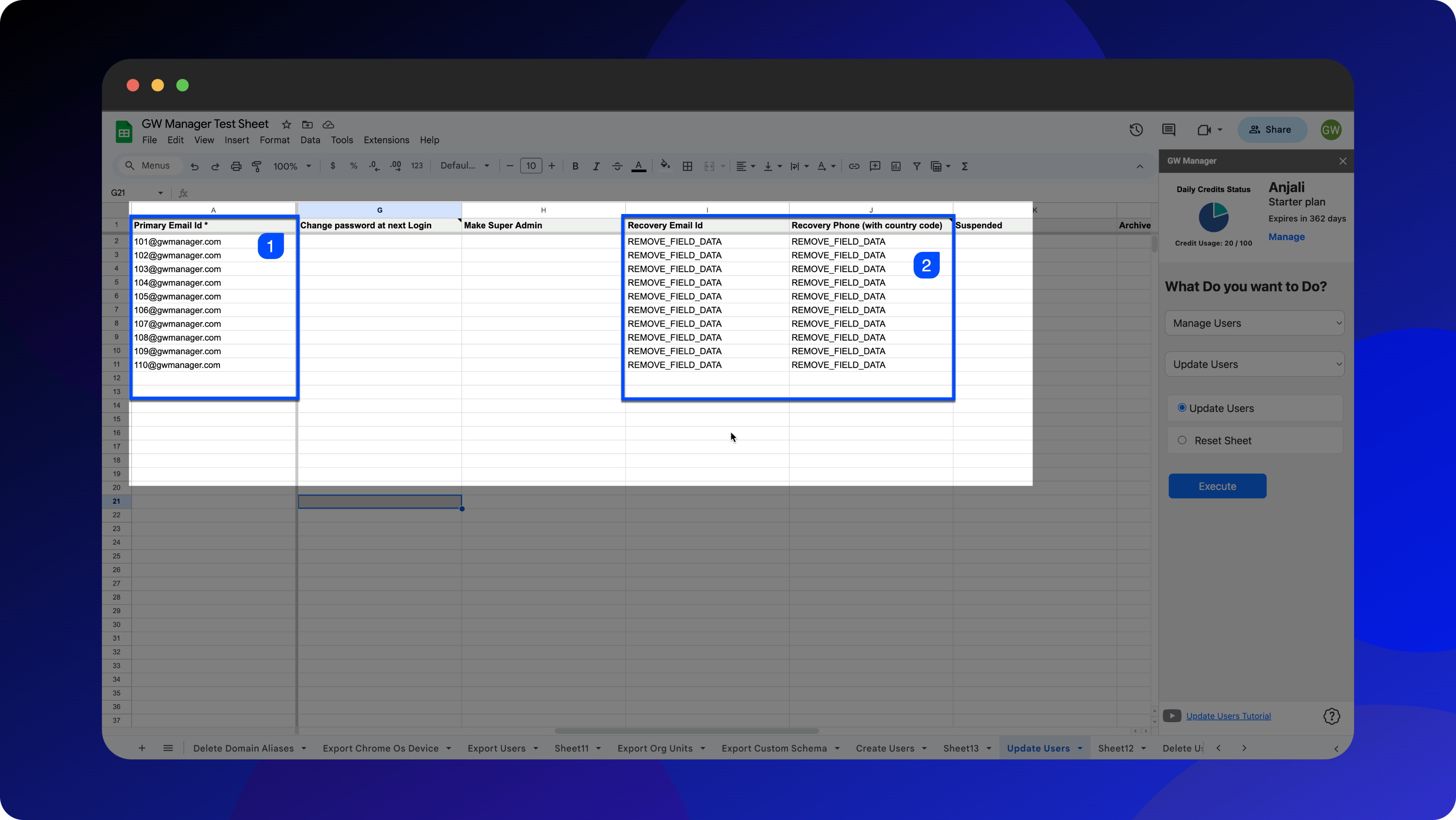
Task: Collapse the toolbar with the chevron
Action: tap(1140, 166)
